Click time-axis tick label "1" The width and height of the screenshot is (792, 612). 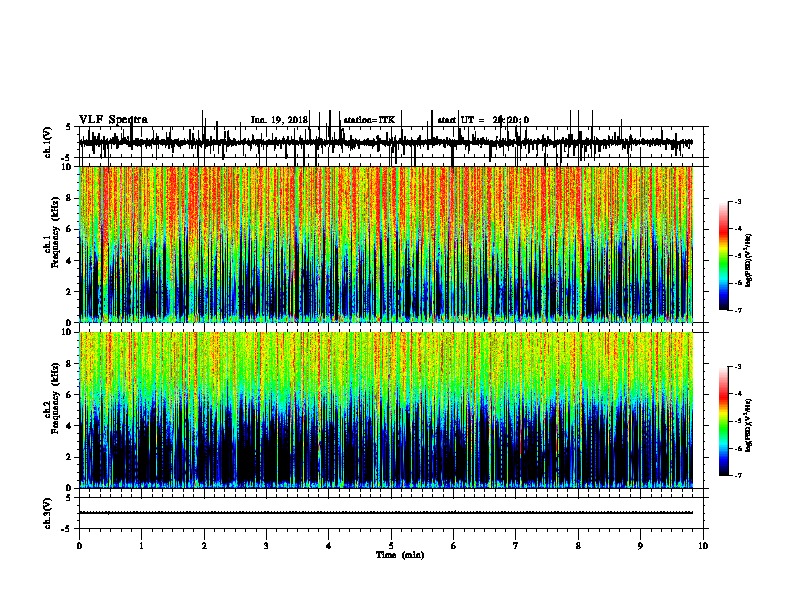coord(142,546)
